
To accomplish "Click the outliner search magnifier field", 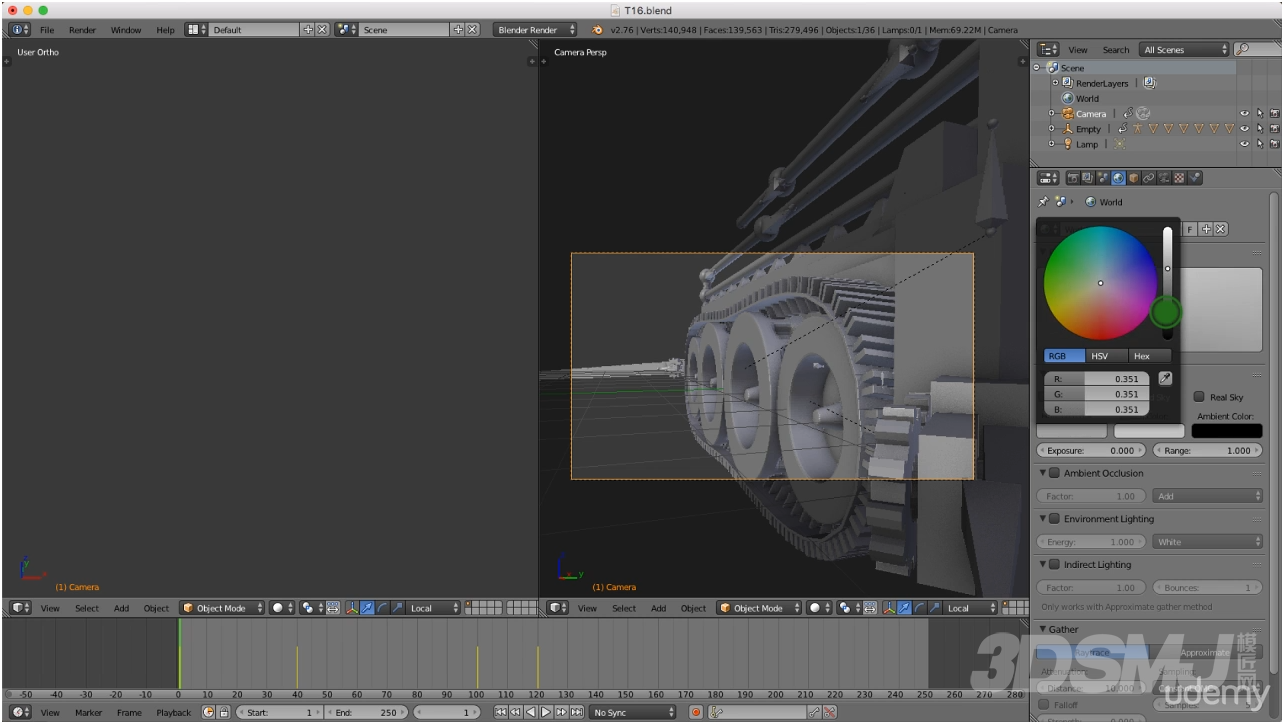I will tap(1257, 49).
